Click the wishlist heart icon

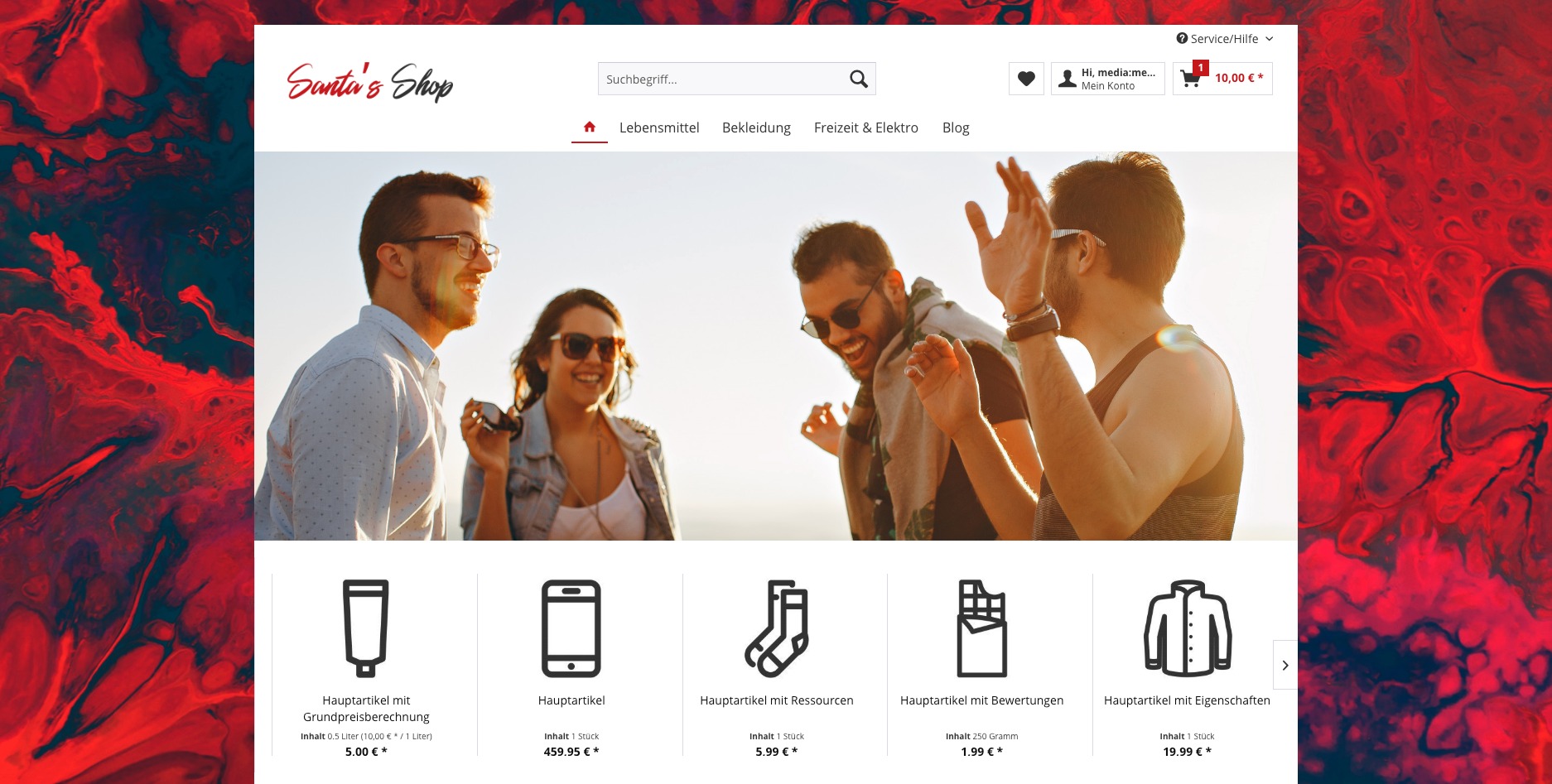pyautogui.click(x=1026, y=79)
